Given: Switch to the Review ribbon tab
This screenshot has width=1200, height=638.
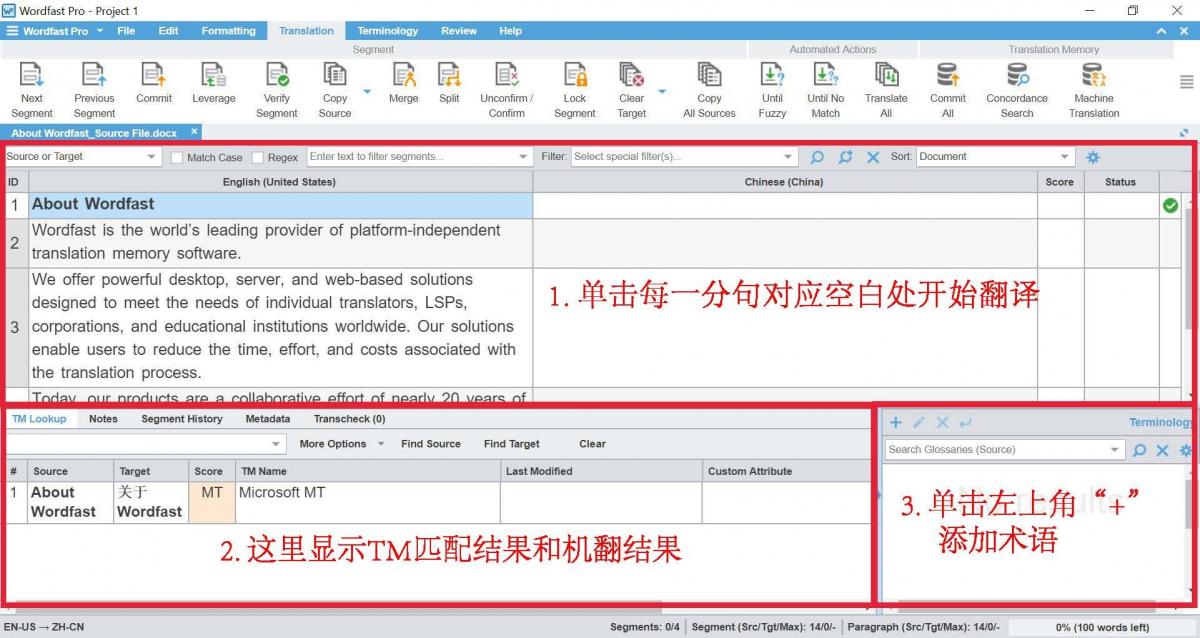Looking at the screenshot, I should (x=459, y=31).
